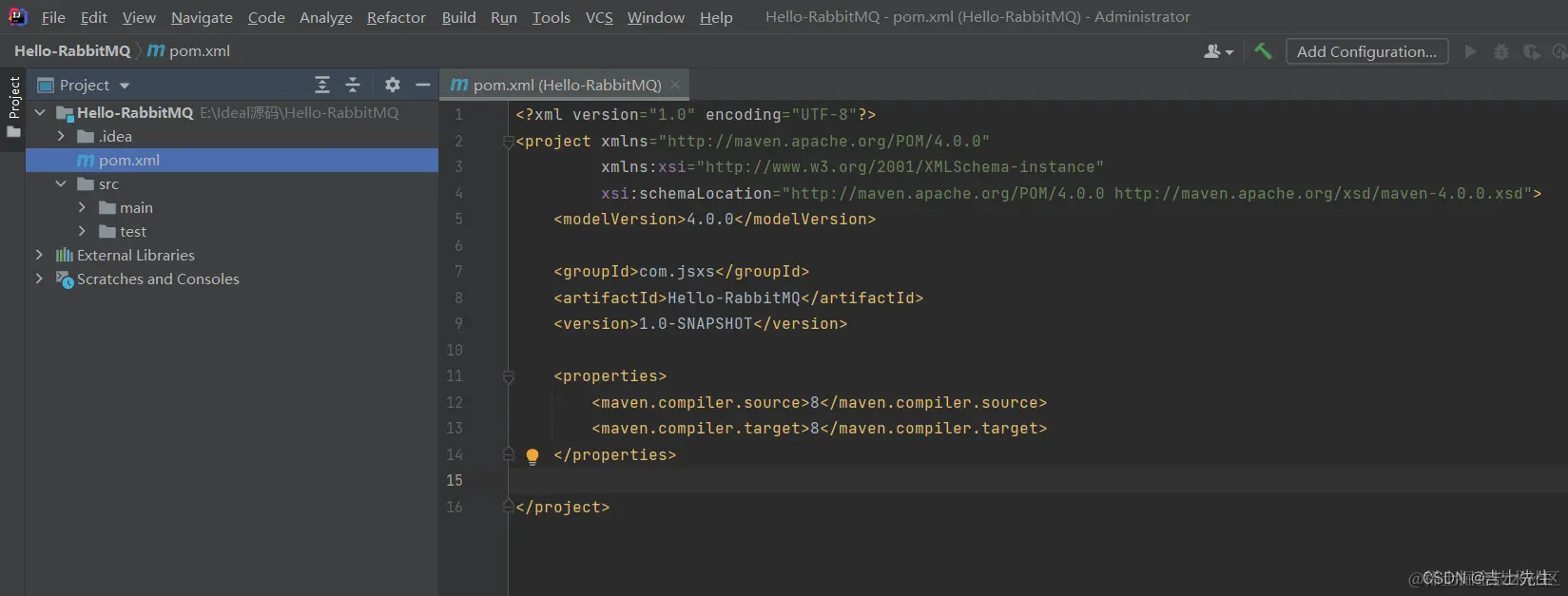
Task: Click the green Build Project hammer icon
Action: 1263,51
